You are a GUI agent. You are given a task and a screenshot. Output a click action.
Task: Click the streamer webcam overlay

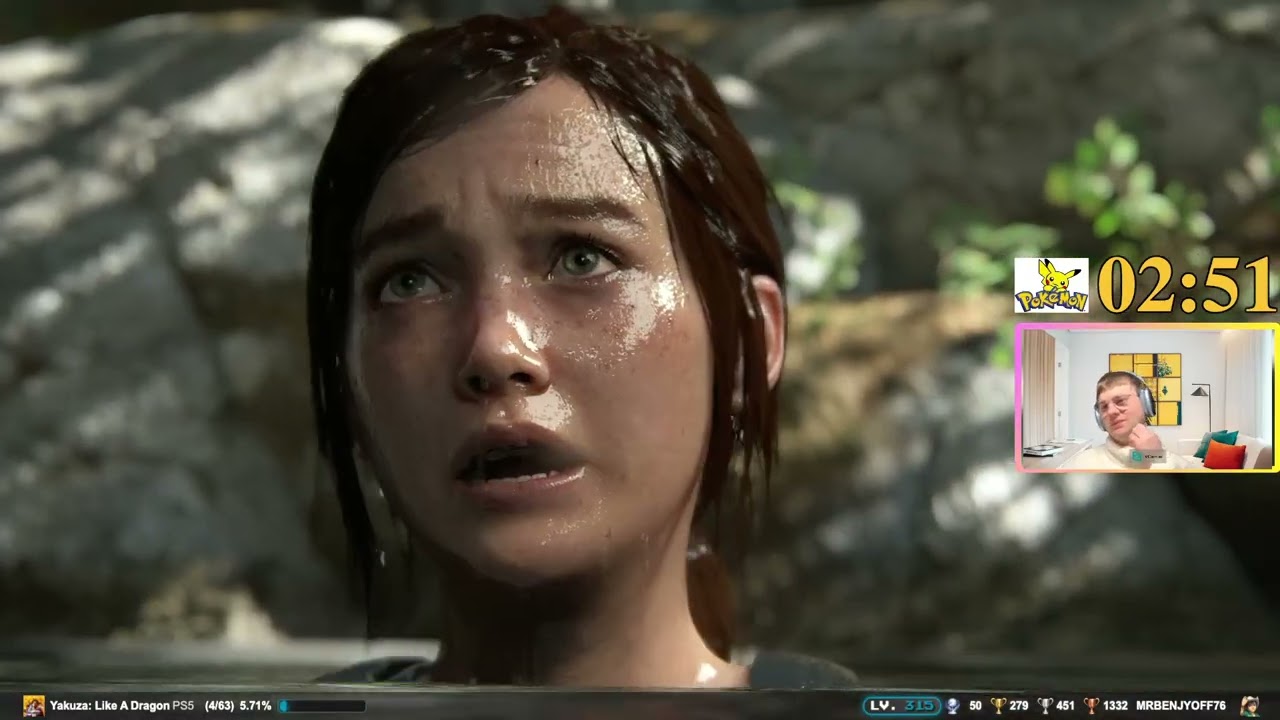click(1146, 397)
